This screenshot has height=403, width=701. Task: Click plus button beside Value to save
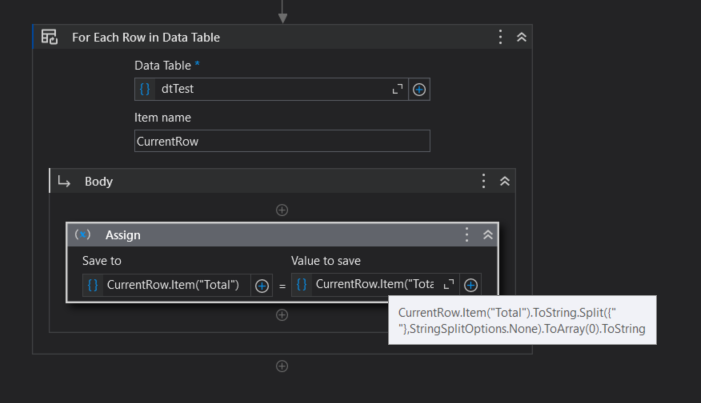tap(471, 285)
